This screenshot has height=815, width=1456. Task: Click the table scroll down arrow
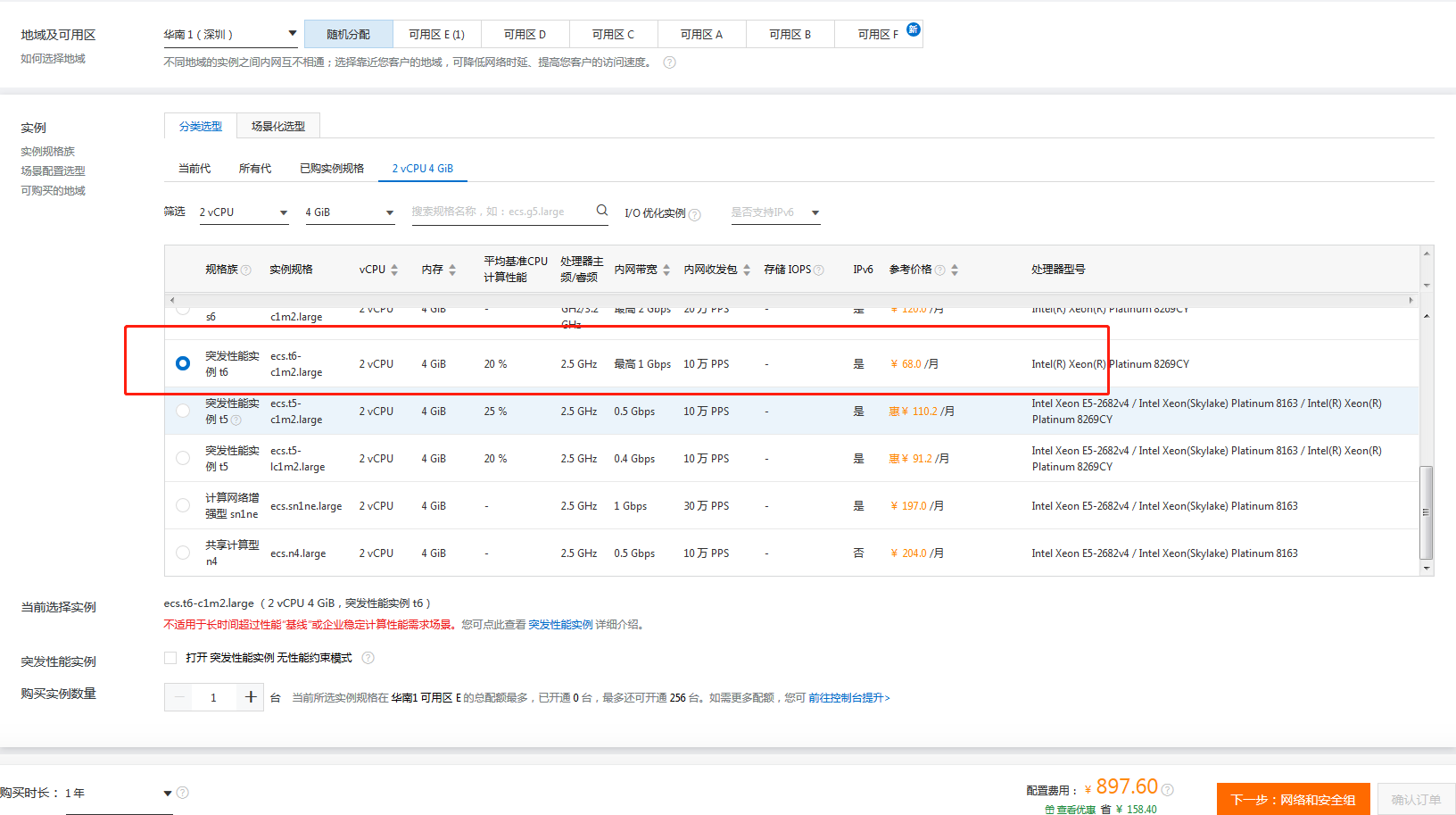coord(1427,568)
